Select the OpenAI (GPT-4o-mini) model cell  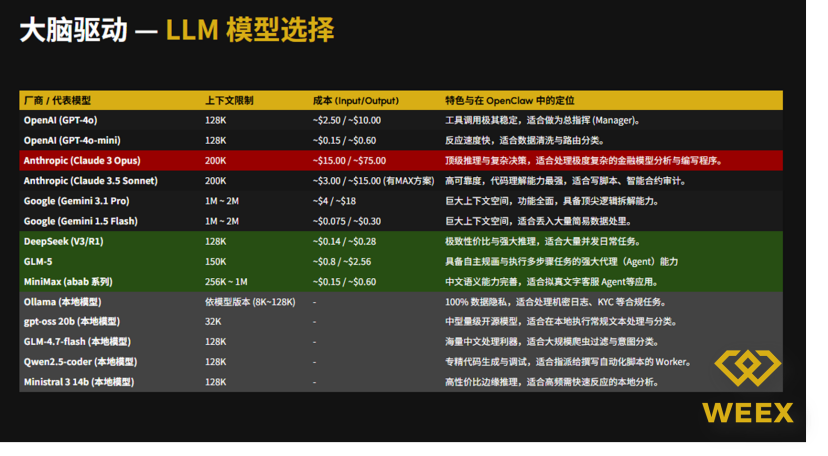[72, 141]
